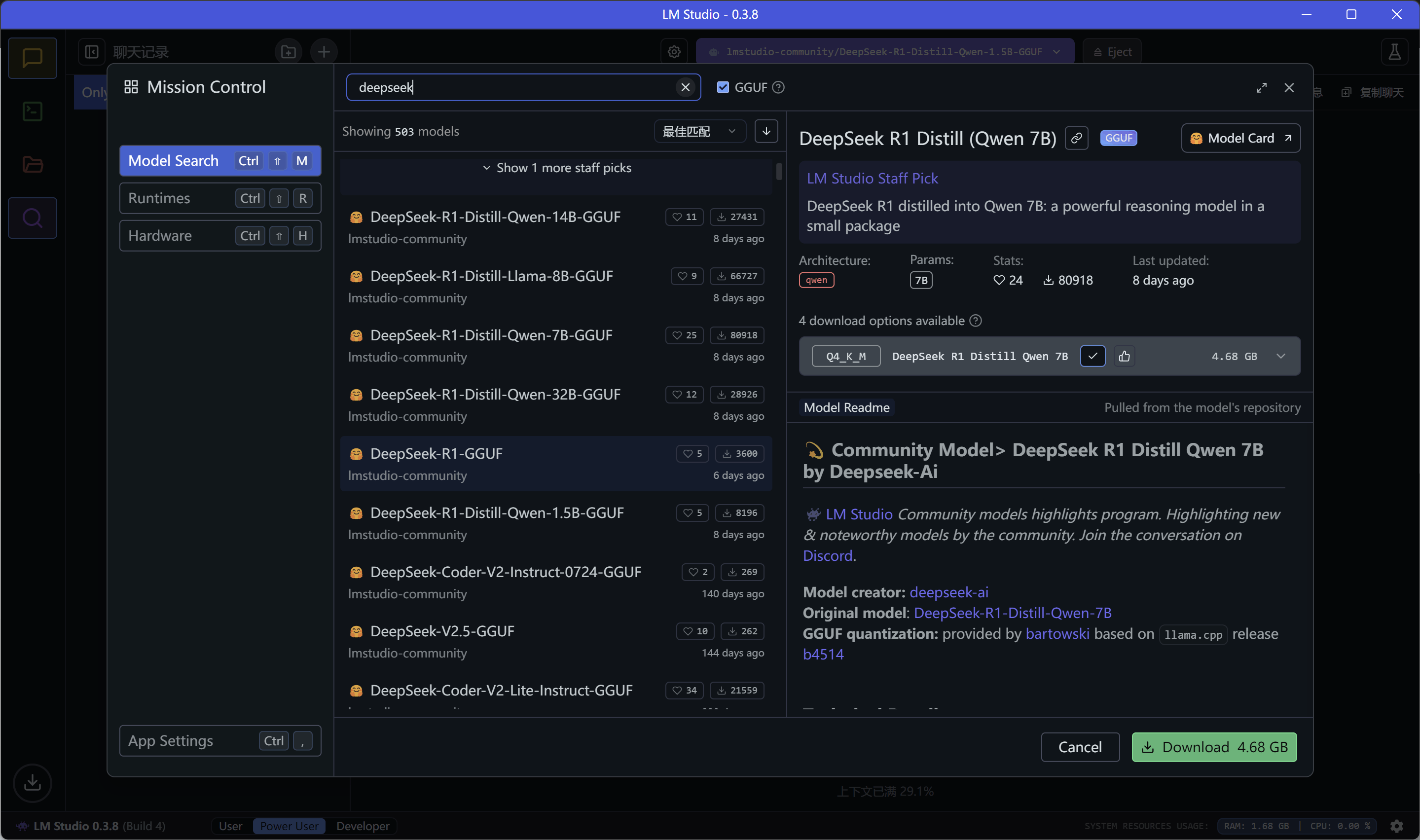
Task: Open the Chat icon in left sidebar
Action: [x=32, y=58]
